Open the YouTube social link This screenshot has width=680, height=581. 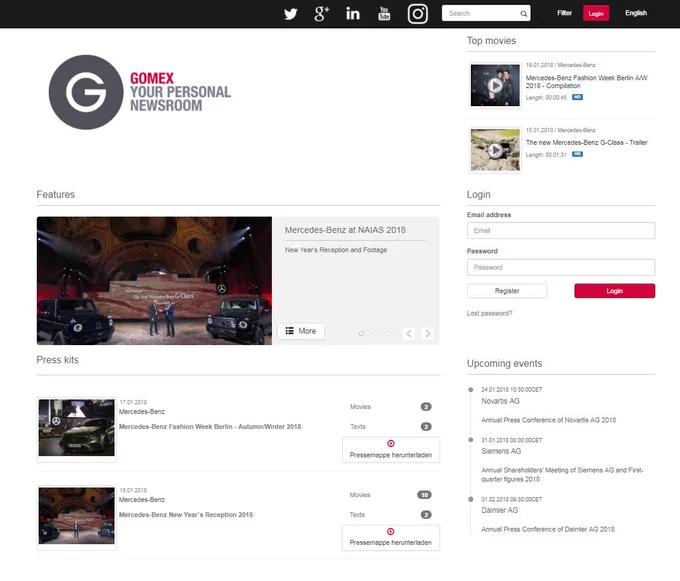[x=384, y=13]
